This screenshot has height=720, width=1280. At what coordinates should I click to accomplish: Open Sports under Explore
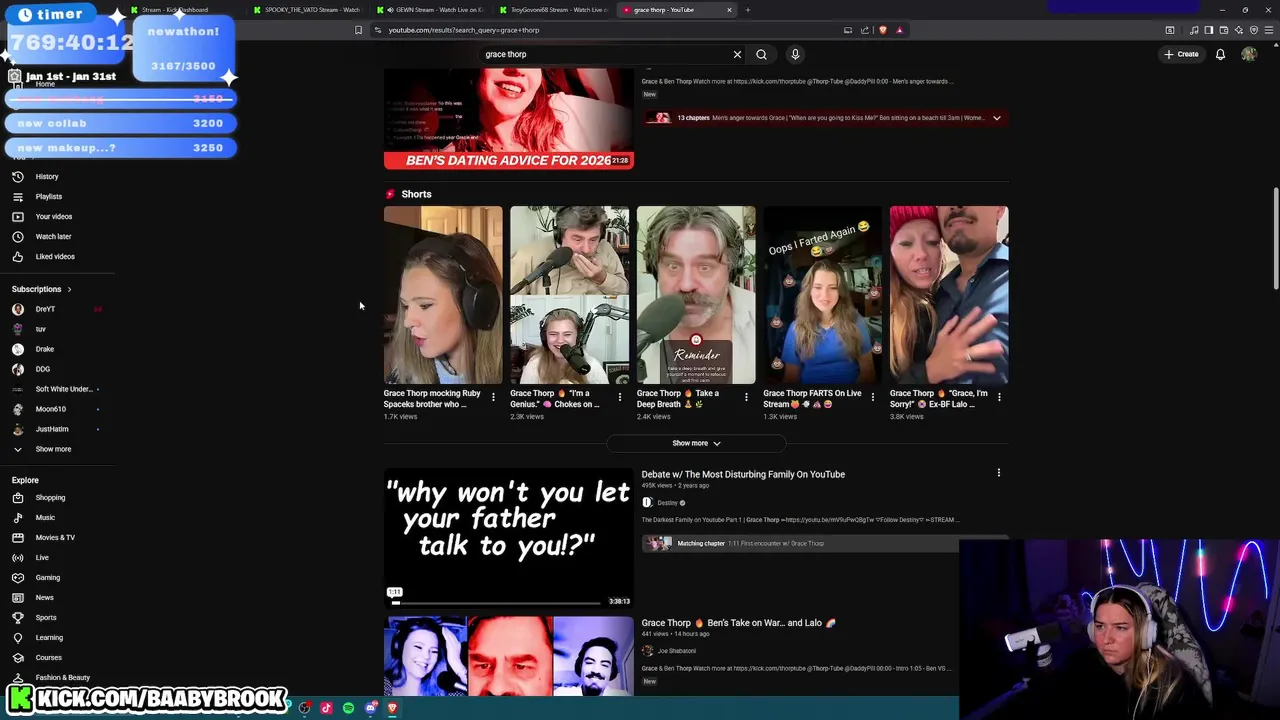click(x=46, y=618)
